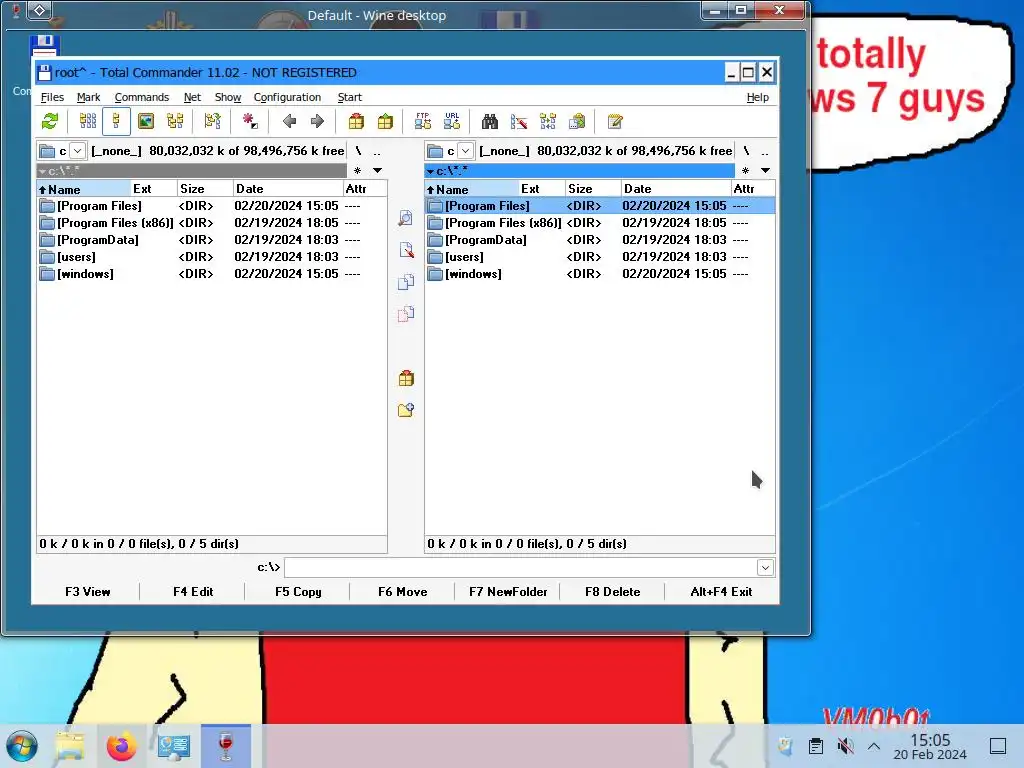Sort right panel by Size column header
The height and width of the screenshot is (768, 1024).
593,189
